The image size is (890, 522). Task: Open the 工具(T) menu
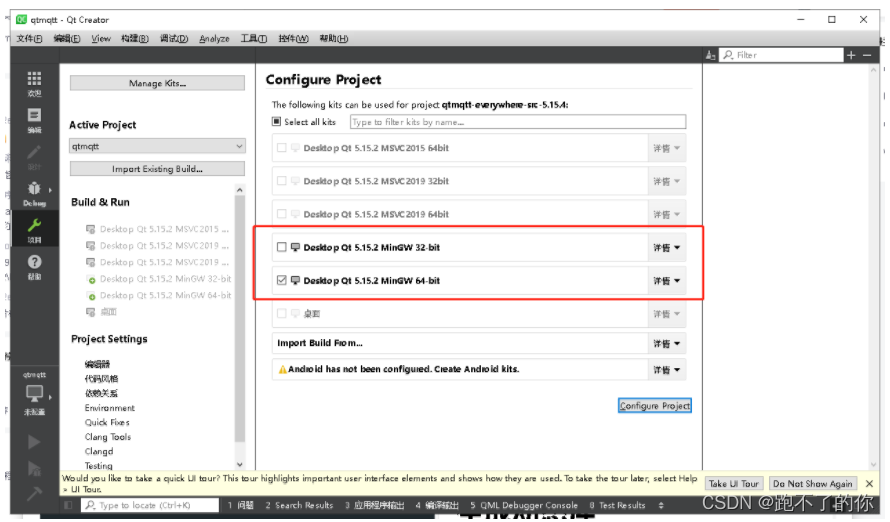point(254,39)
